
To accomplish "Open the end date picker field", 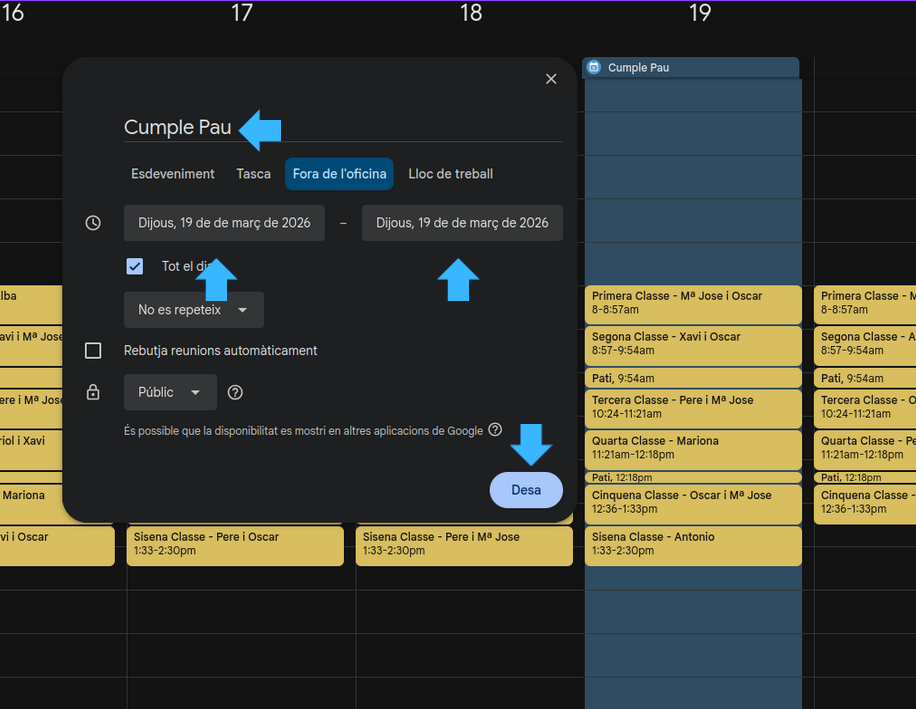I will [462, 223].
